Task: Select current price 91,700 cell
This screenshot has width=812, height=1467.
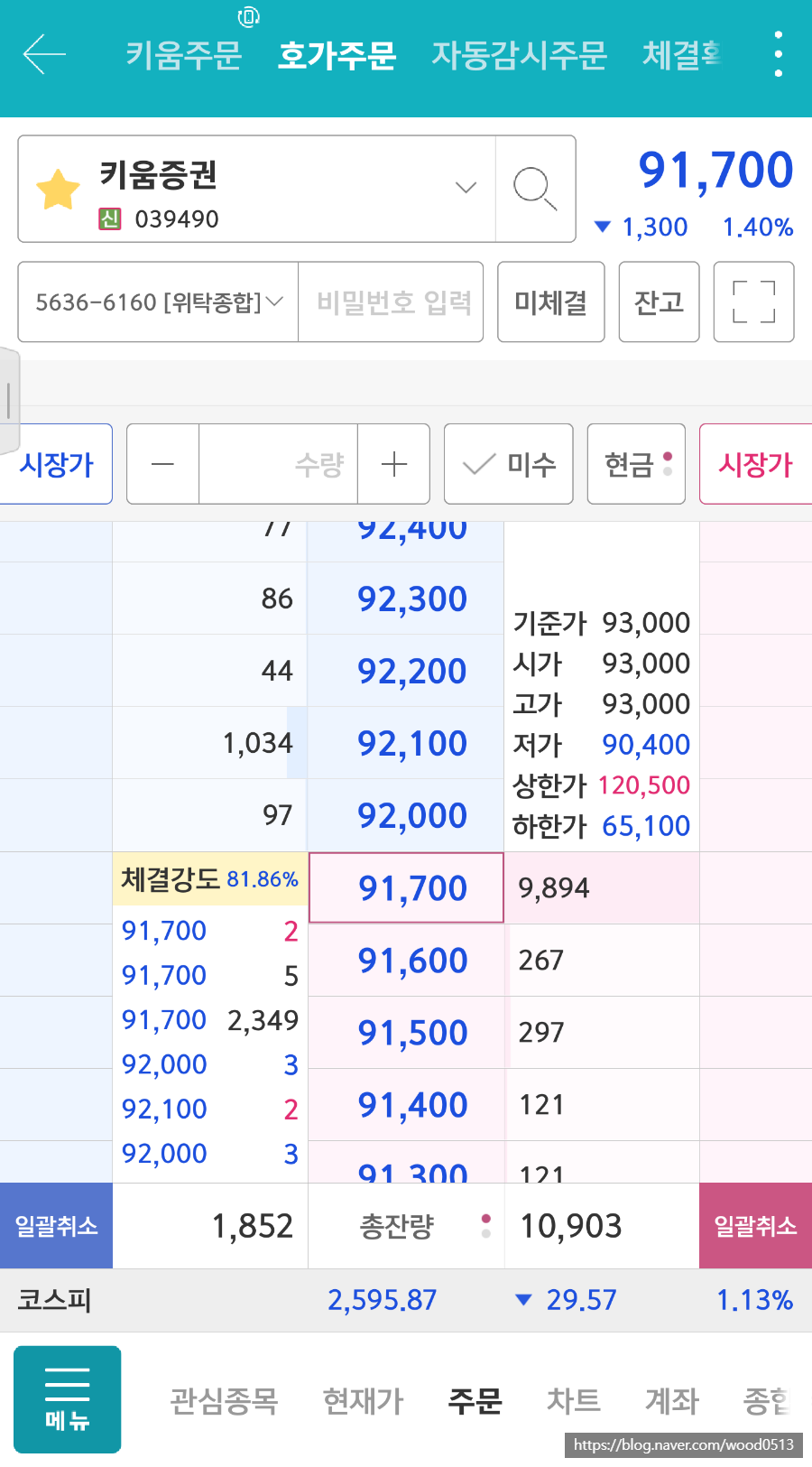Action: point(406,887)
